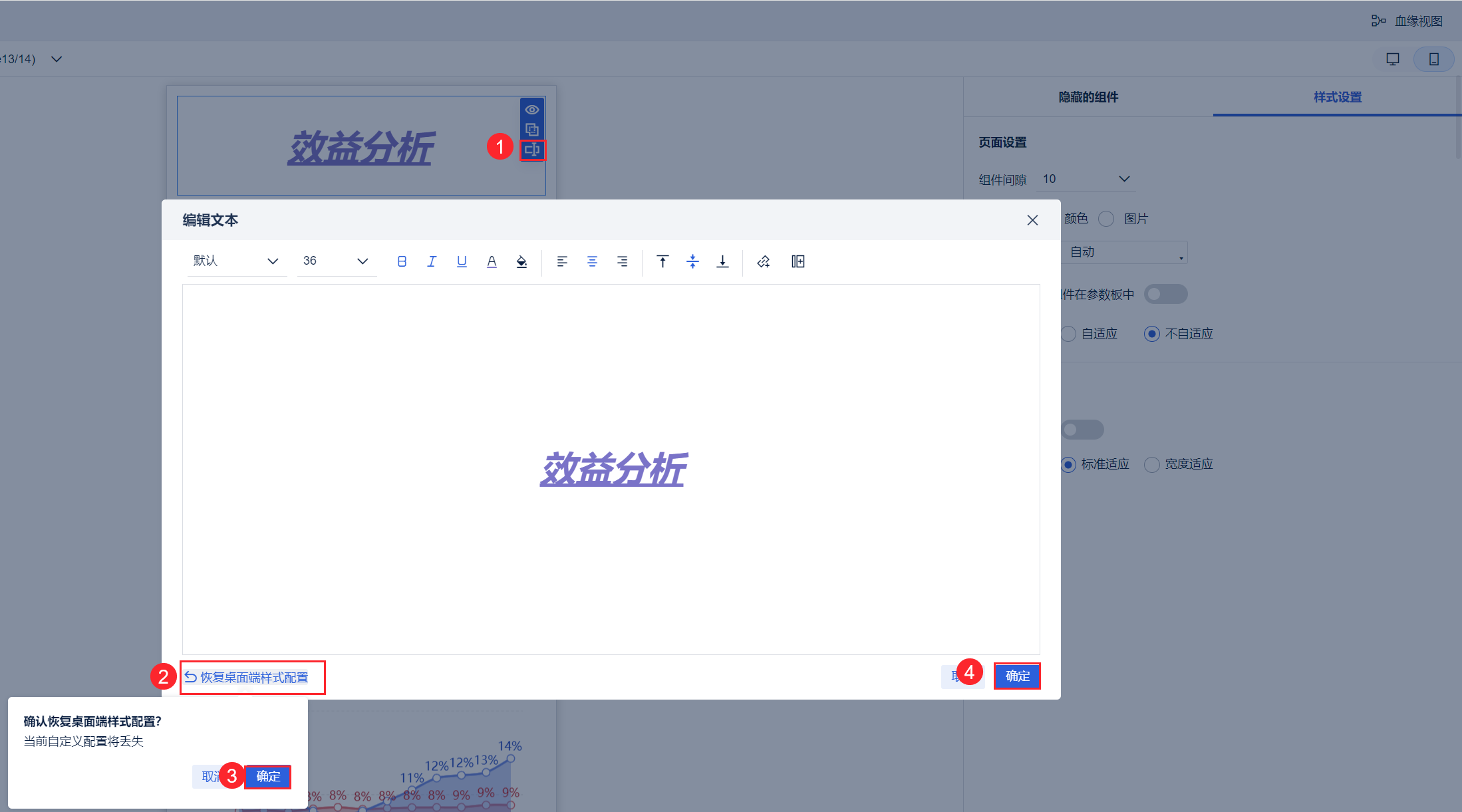Apply italic formatting to the text
The height and width of the screenshot is (812, 1462).
click(x=432, y=261)
